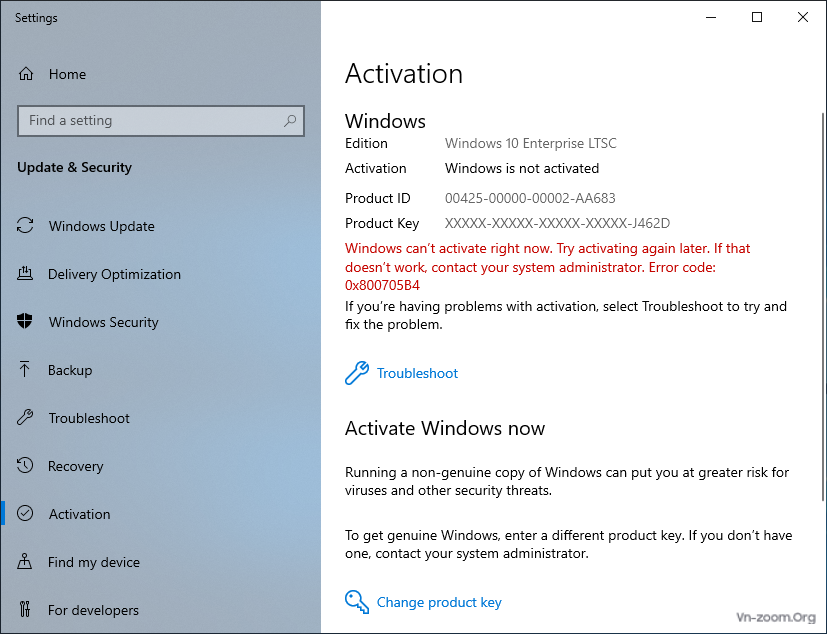Screen dimensions: 827x634
Task: Click the blue wrench icon beside Troubleshoot link
Action: 357,373
